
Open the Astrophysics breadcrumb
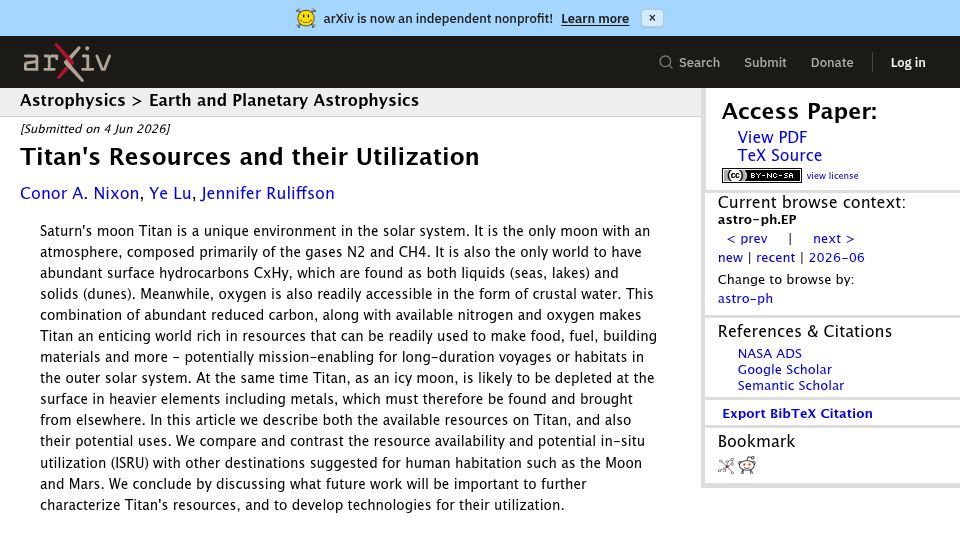click(72, 100)
